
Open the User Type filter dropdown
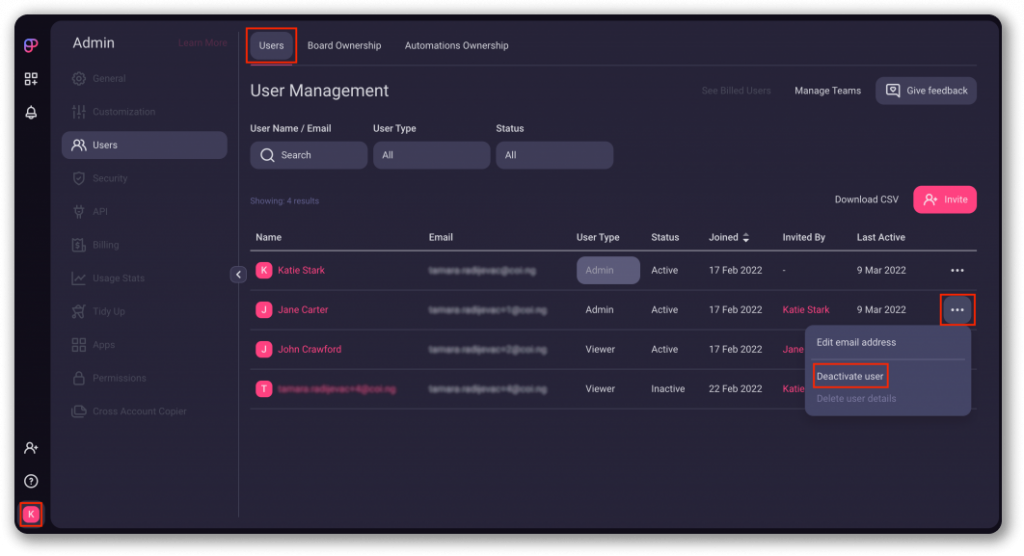click(431, 155)
